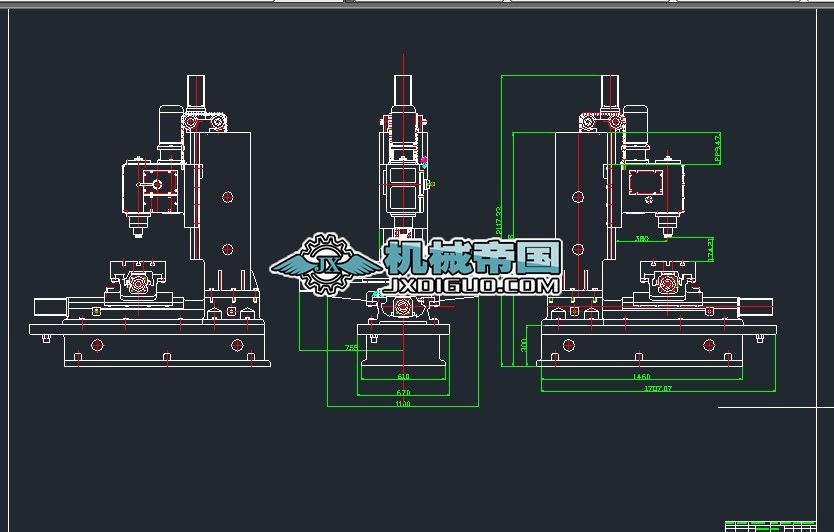Screen dimensions: 834x532
Task: Select the 670 dimension text
Action: (404, 392)
